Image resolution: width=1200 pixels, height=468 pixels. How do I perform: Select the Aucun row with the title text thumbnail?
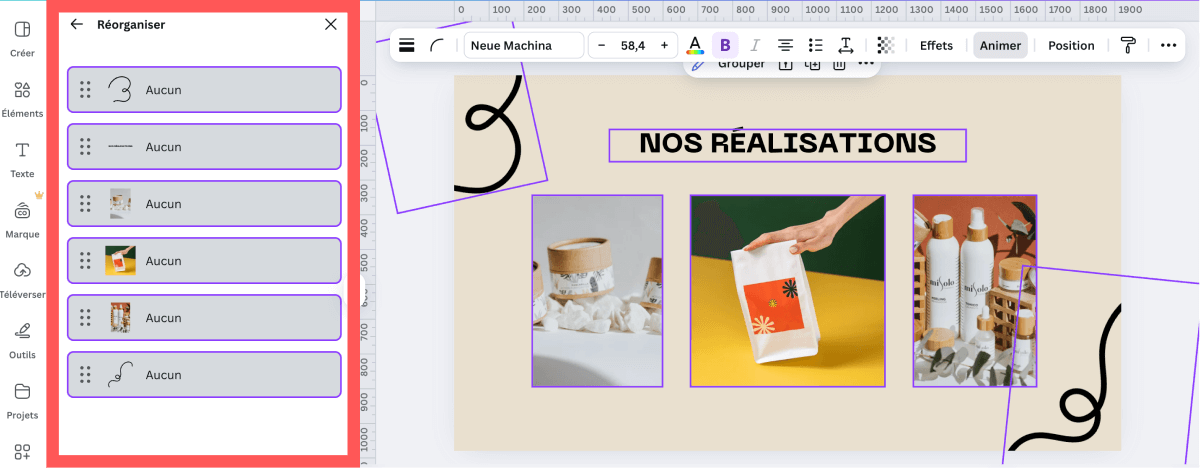point(204,147)
